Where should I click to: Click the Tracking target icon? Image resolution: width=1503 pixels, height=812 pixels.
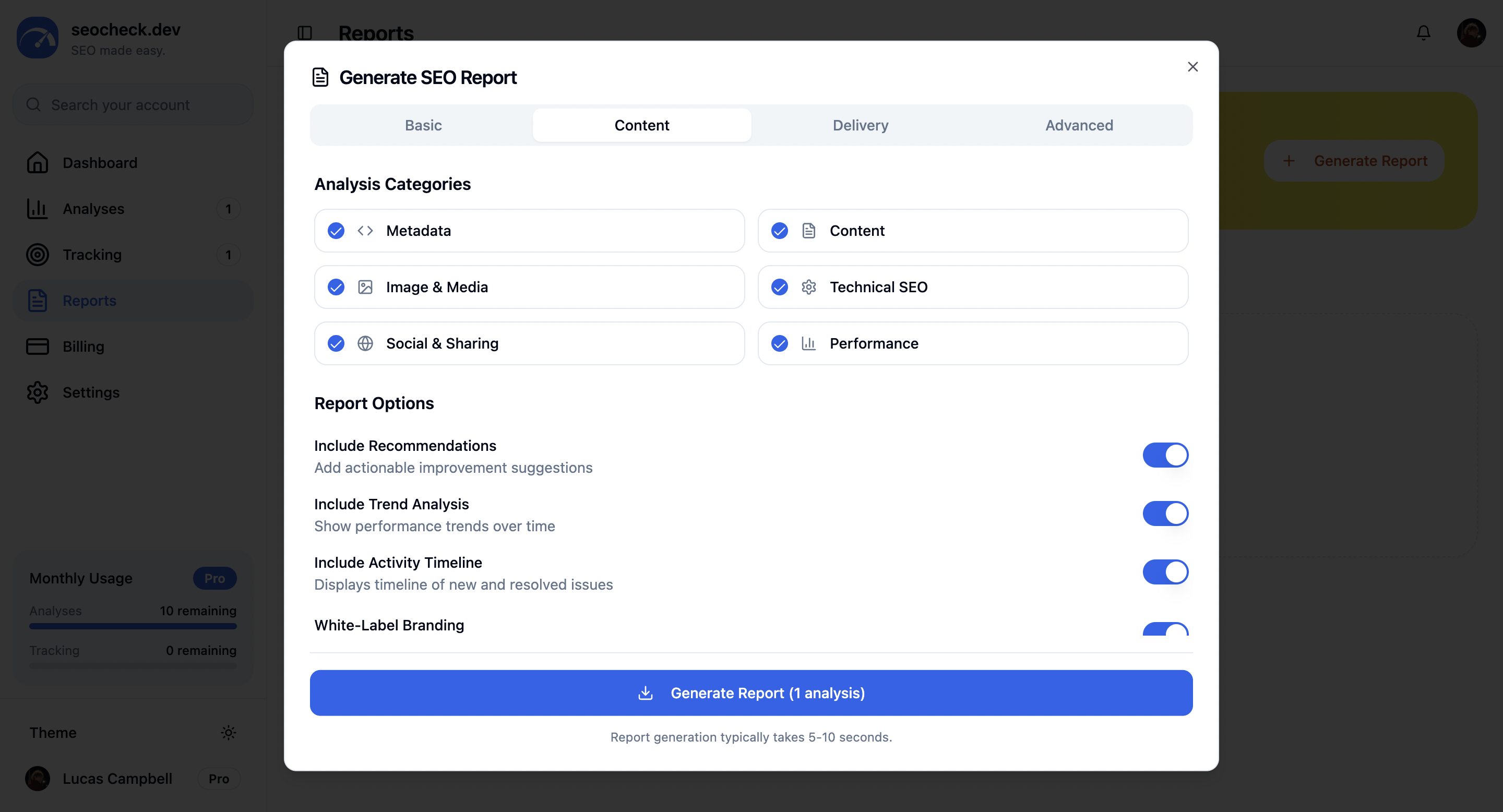point(38,255)
